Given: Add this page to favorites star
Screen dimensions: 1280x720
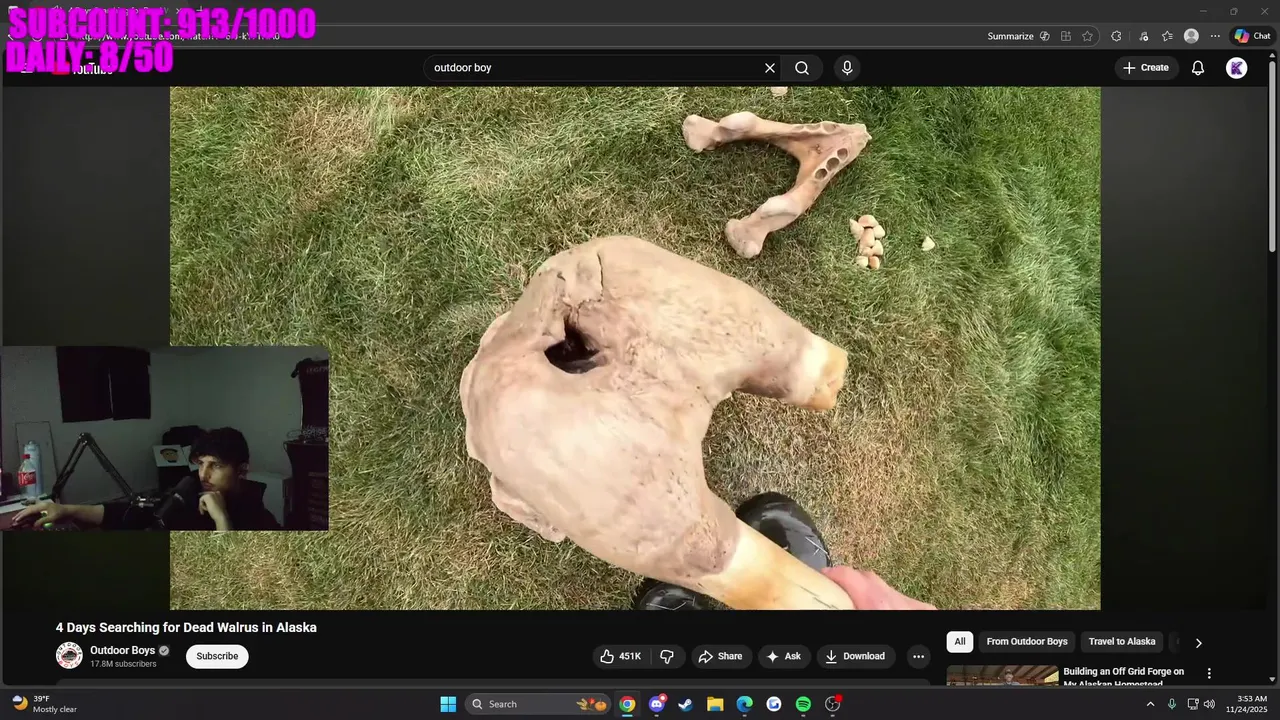Looking at the screenshot, I should click(1087, 36).
